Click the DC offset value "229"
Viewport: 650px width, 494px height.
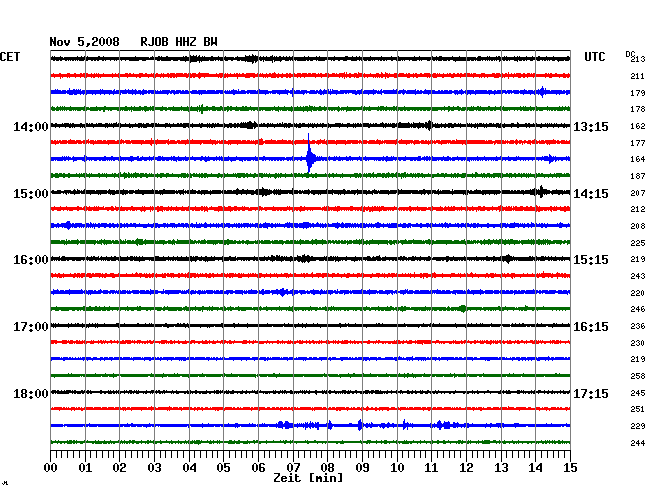click(638, 426)
